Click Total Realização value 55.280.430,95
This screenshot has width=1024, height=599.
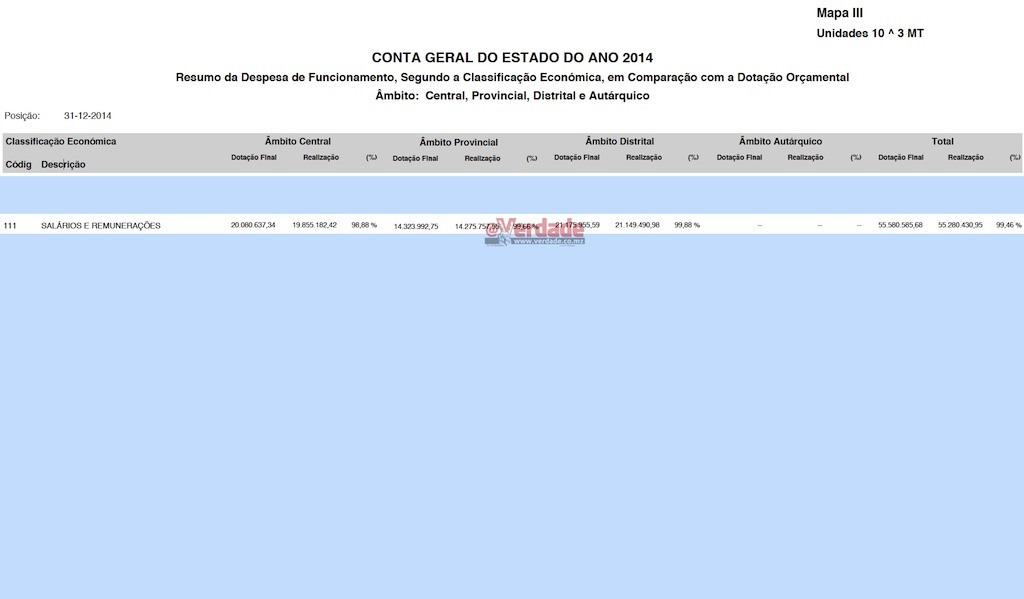click(x=960, y=226)
